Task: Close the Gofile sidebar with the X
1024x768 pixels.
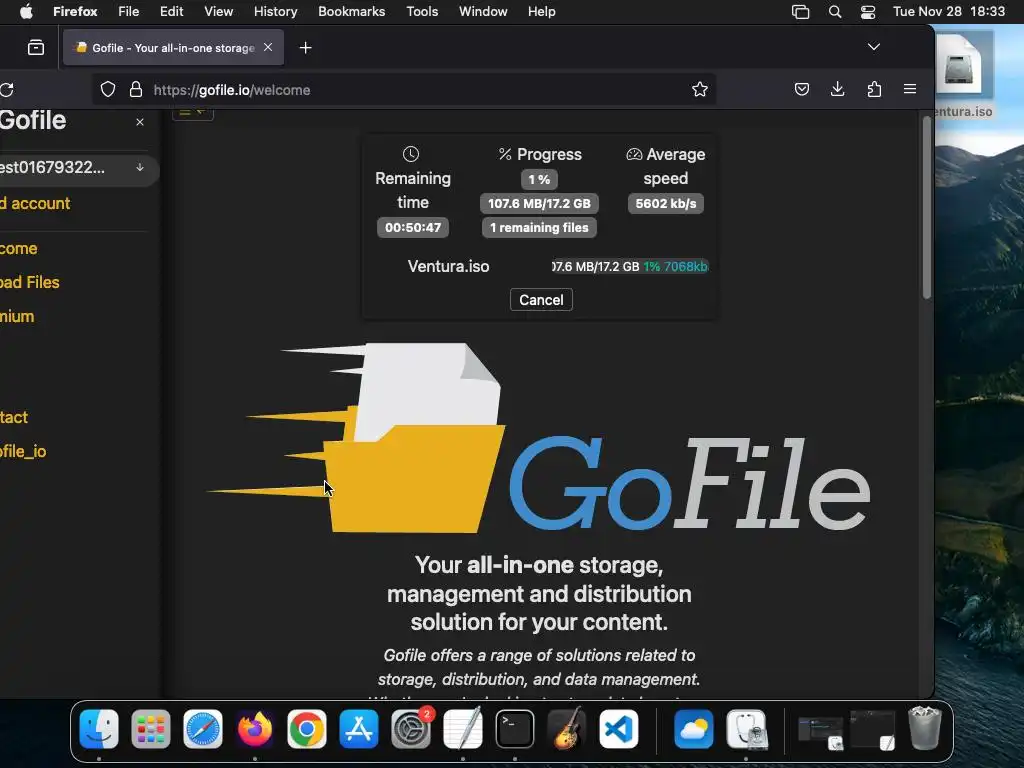Action: pyautogui.click(x=140, y=122)
